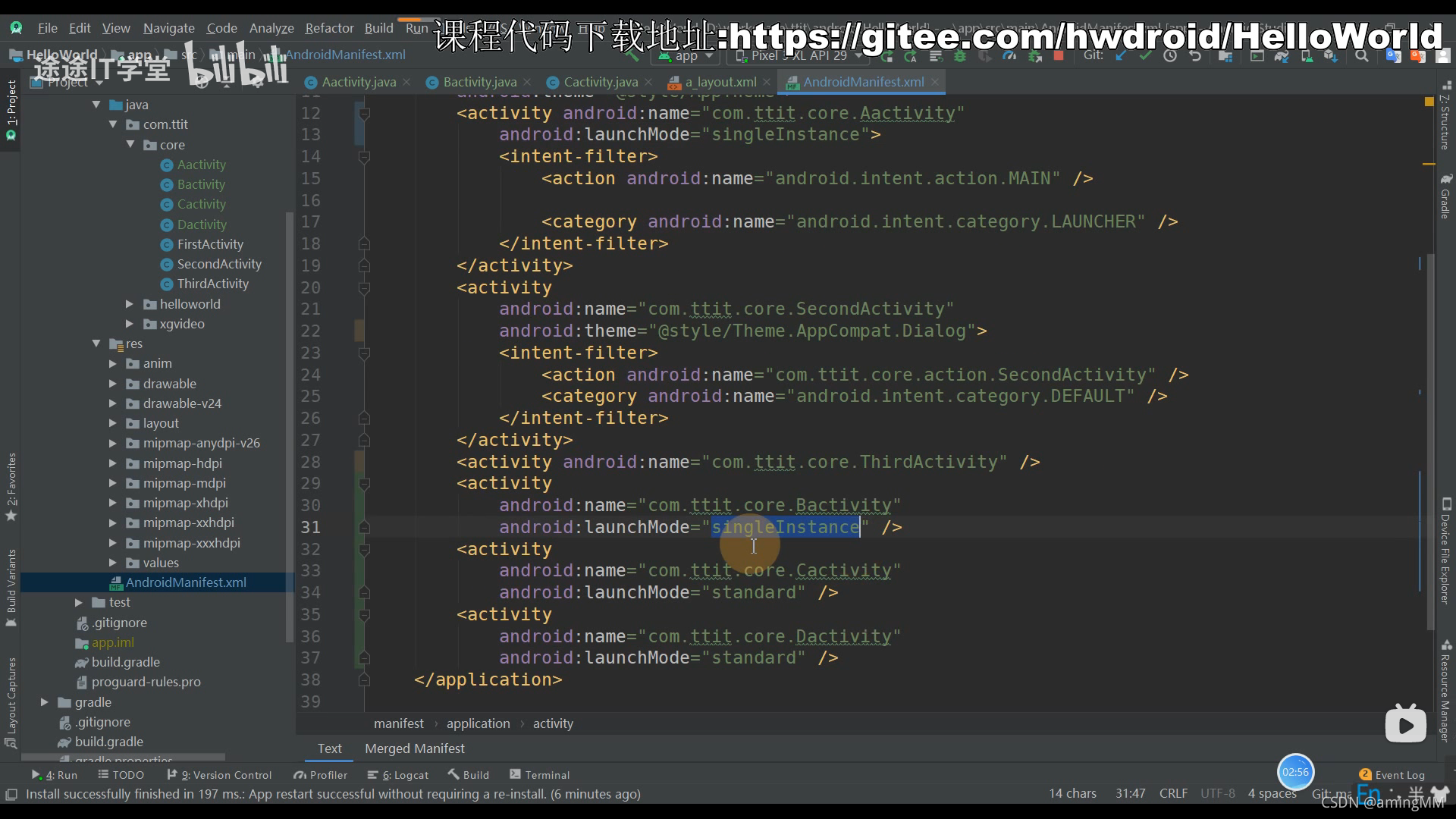Viewport: 1456px width, 819px height.
Task: Open the 6: Logcat tool window
Action: (x=398, y=774)
